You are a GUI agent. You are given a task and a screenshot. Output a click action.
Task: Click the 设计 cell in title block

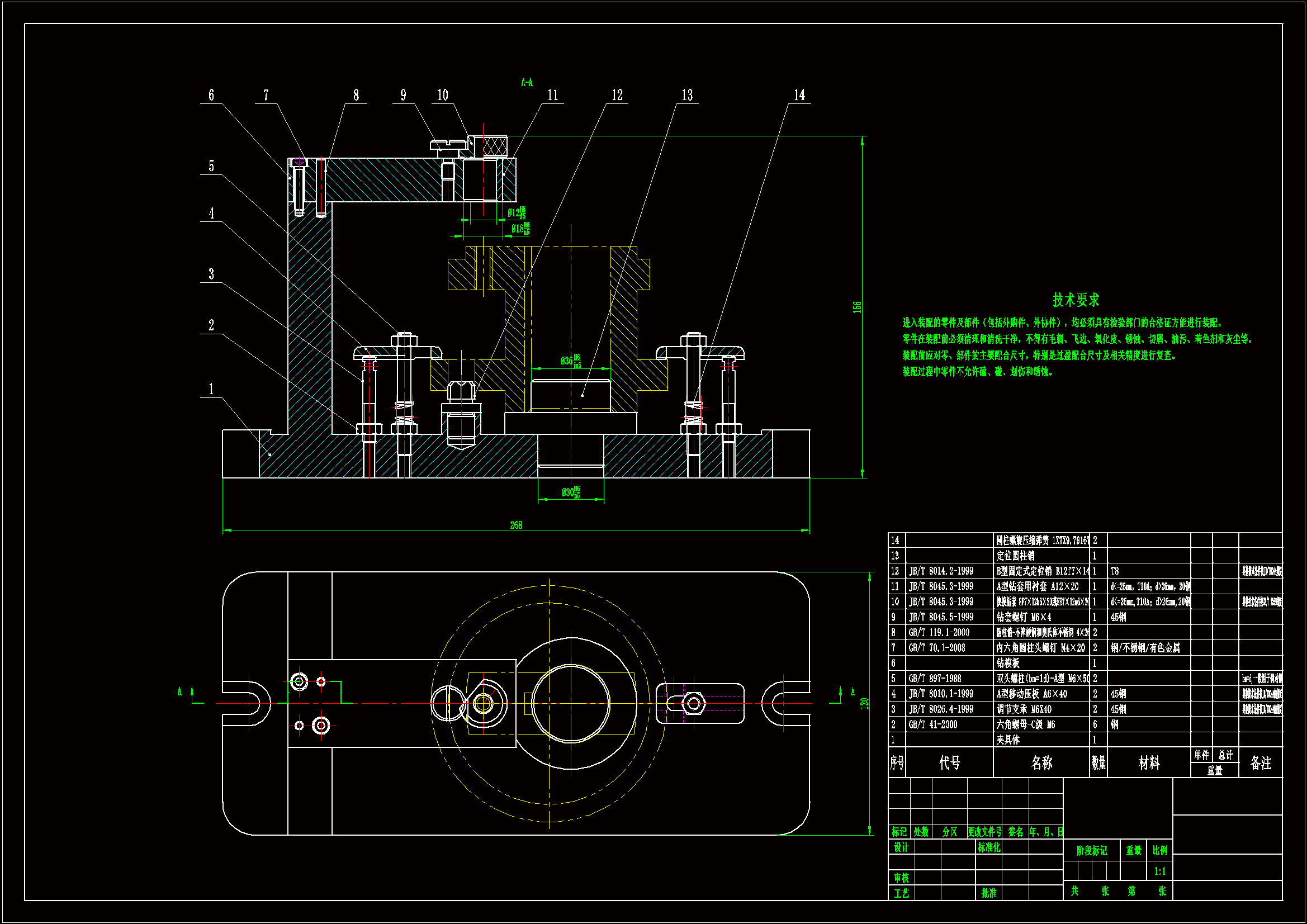click(901, 848)
